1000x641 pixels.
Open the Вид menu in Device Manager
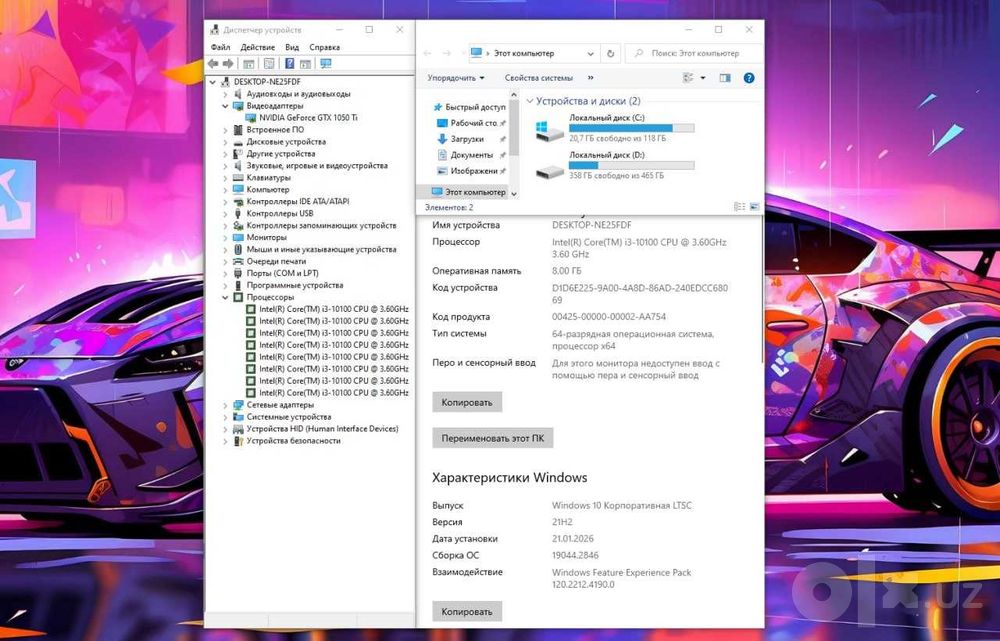tap(292, 47)
